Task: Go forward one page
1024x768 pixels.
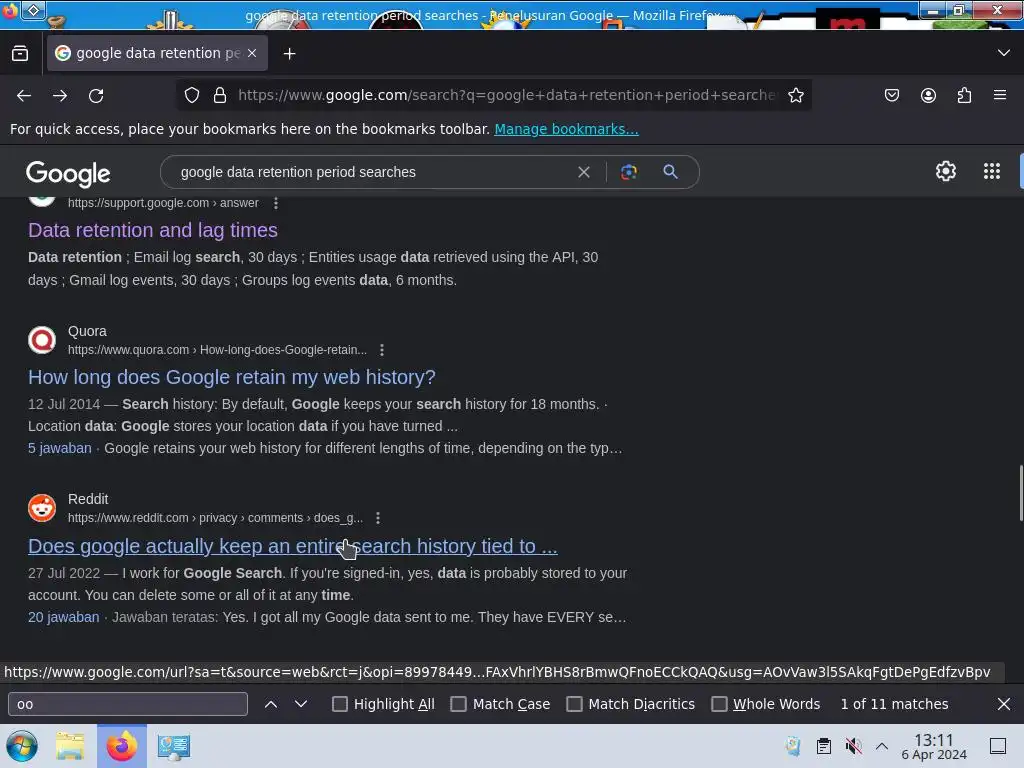Action: 60,95
